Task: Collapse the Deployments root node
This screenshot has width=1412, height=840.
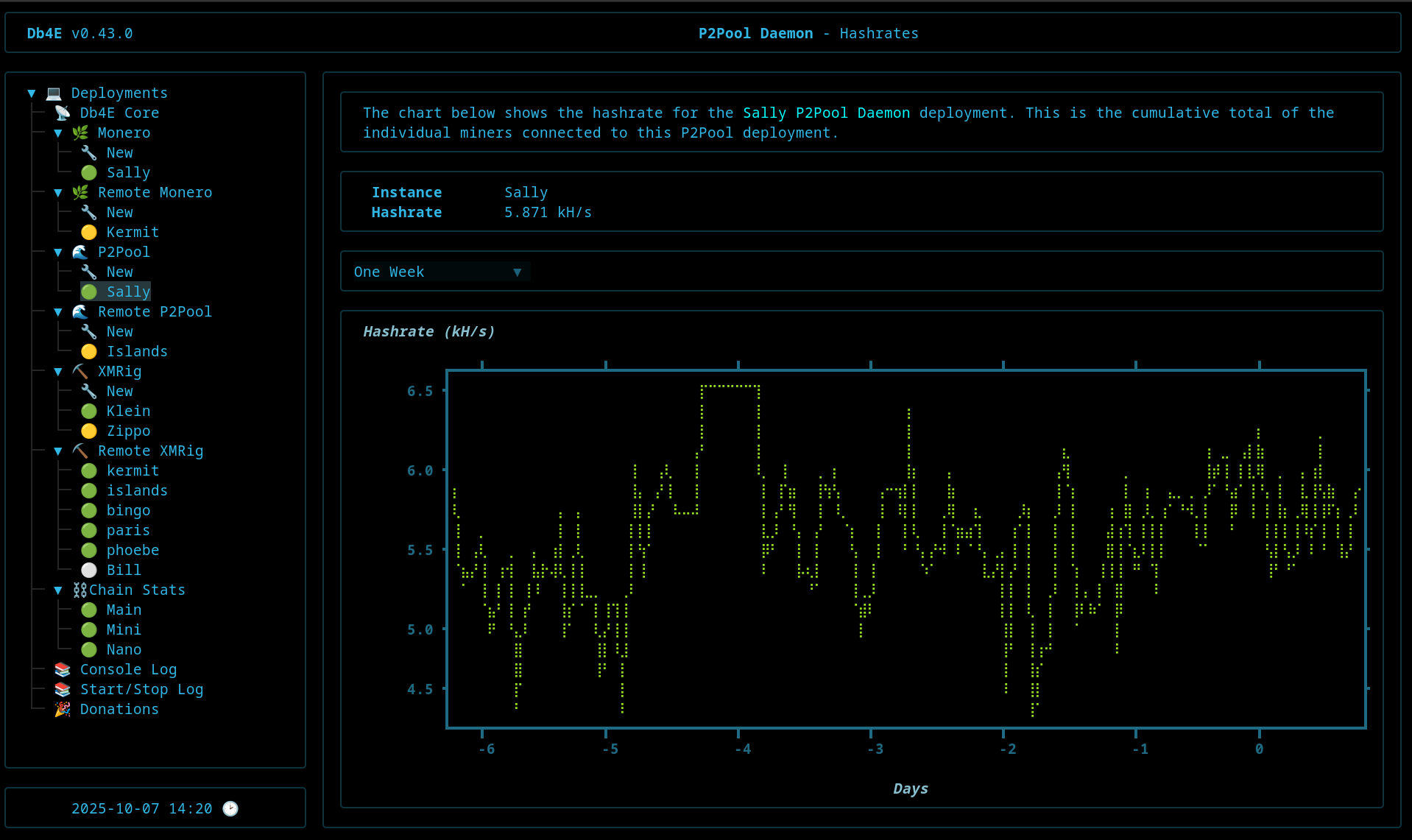Action: coord(32,93)
